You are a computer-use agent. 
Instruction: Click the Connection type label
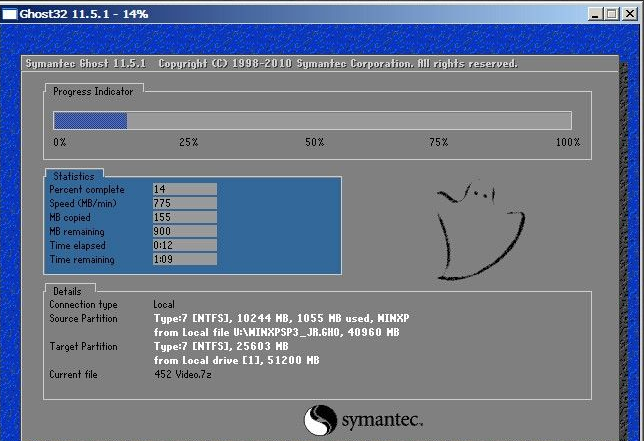click(x=83, y=305)
